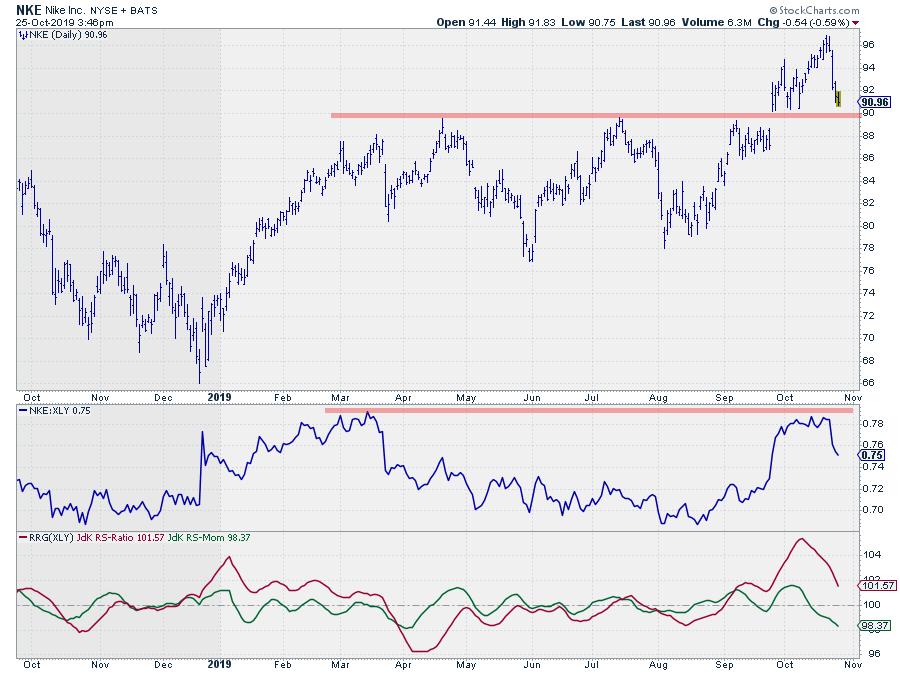Click the 66 label on the price axis
This screenshot has width=900, height=673.
tap(868, 383)
